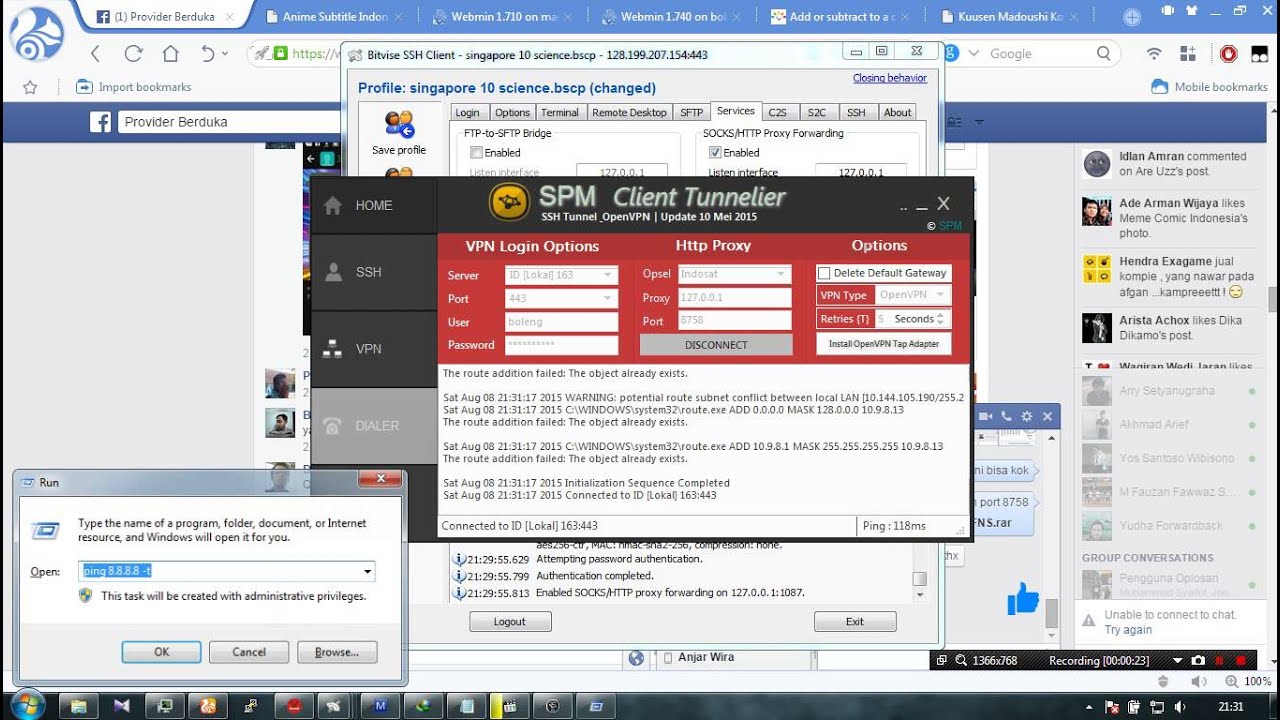Switch to the About tab in Bitvise
Viewport: 1280px width, 720px height.
[x=897, y=113]
